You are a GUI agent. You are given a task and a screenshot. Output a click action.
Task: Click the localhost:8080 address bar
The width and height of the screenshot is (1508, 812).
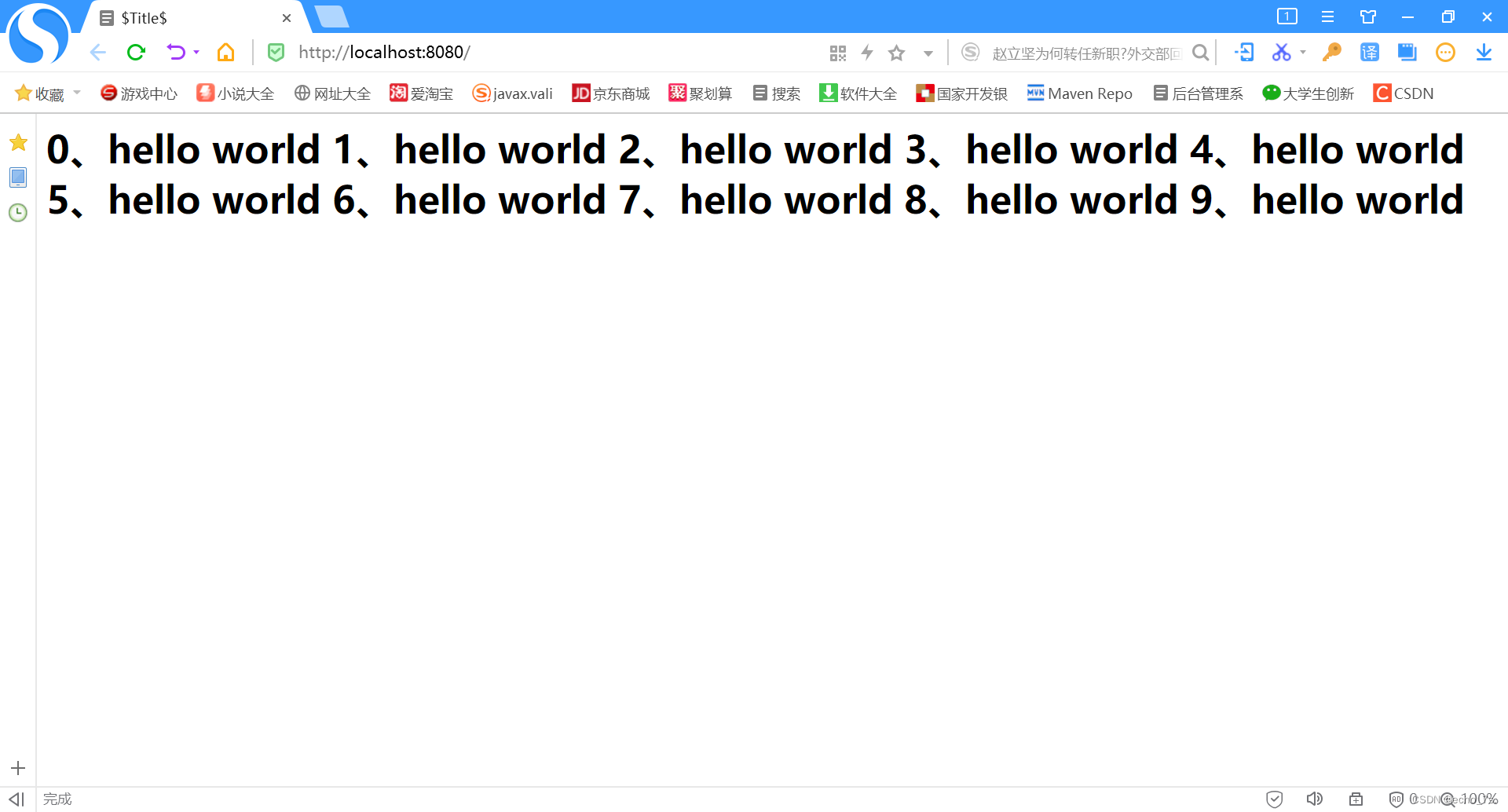pos(550,53)
